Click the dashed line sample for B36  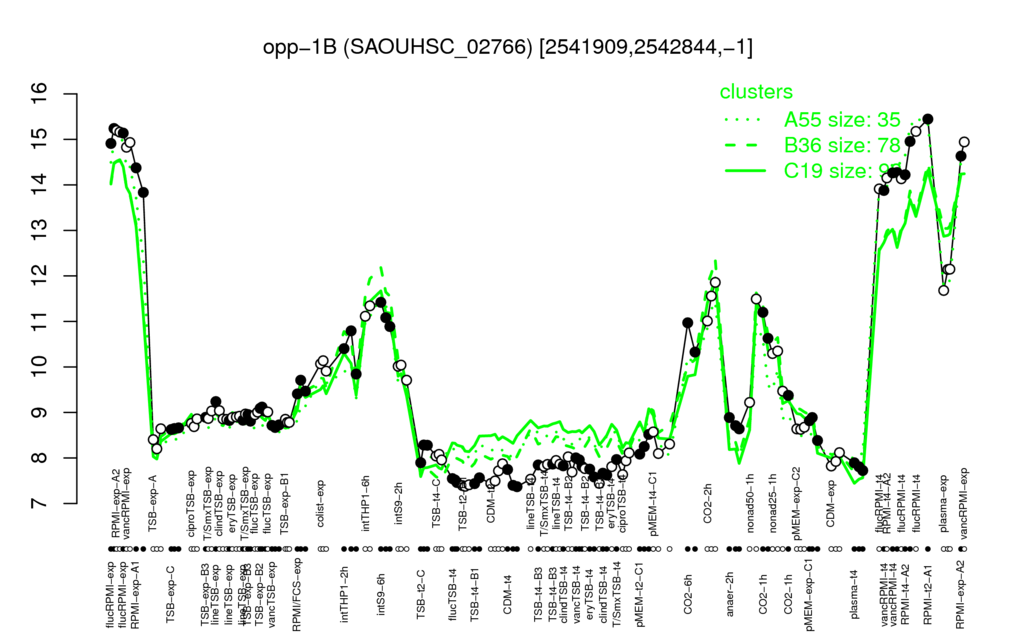point(743,146)
